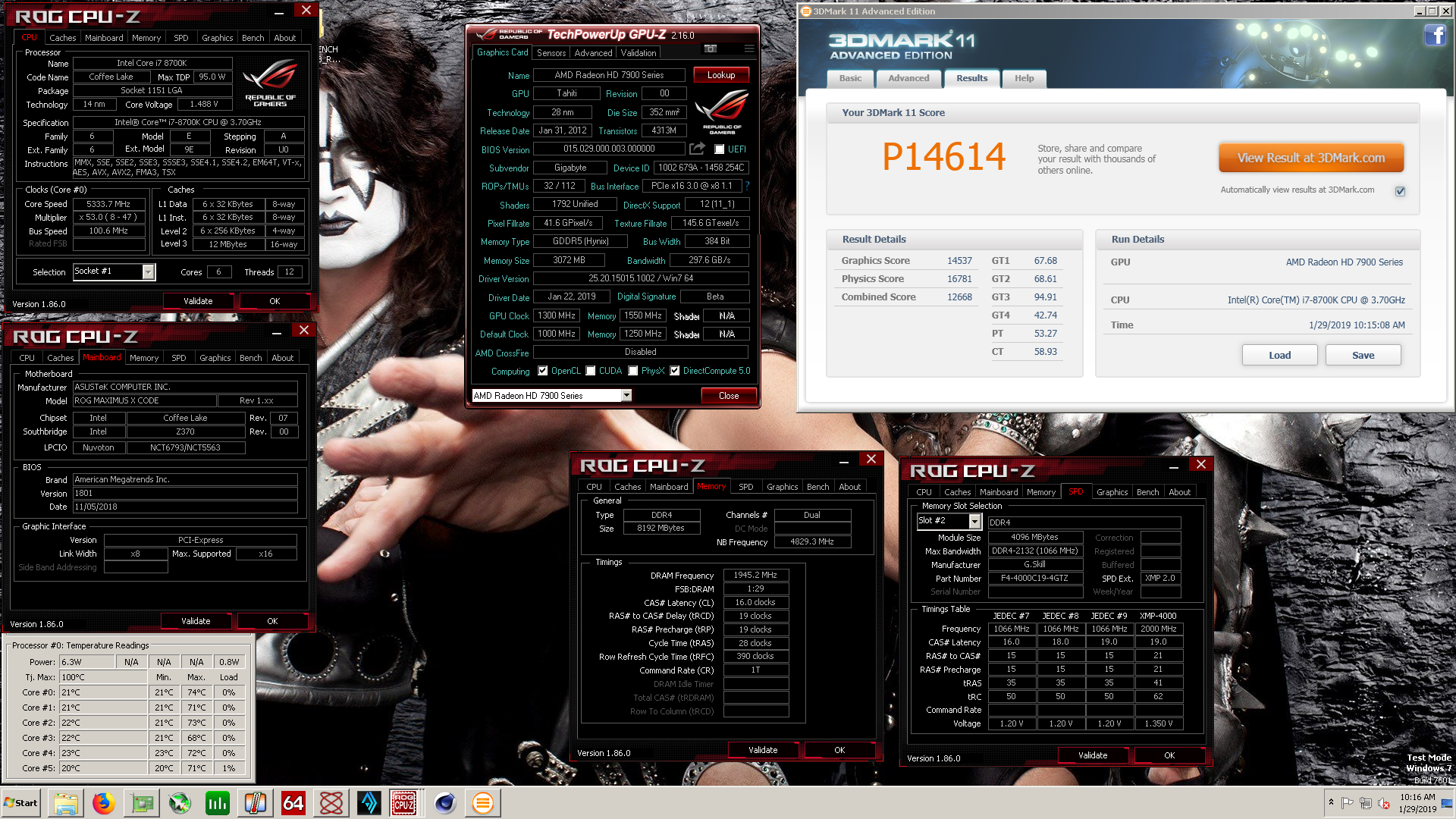Image resolution: width=1456 pixels, height=819 pixels.
Task: Open Caches tab in the CPU-Z SPD window
Action: click(958, 492)
